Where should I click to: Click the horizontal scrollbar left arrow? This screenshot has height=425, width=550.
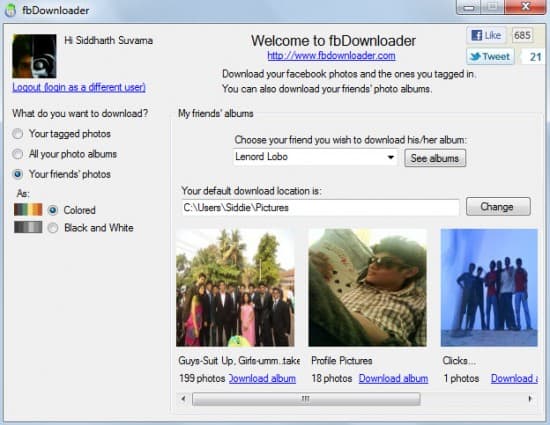click(183, 399)
